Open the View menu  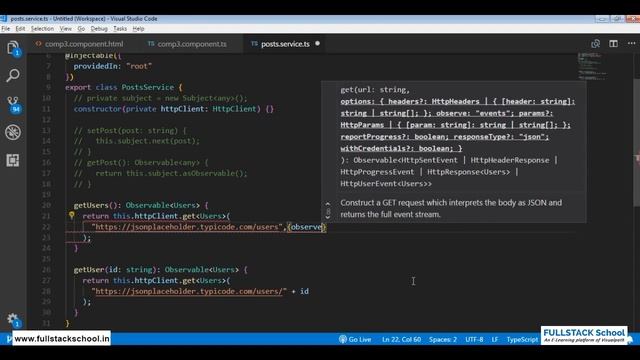click(x=65, y=29)
